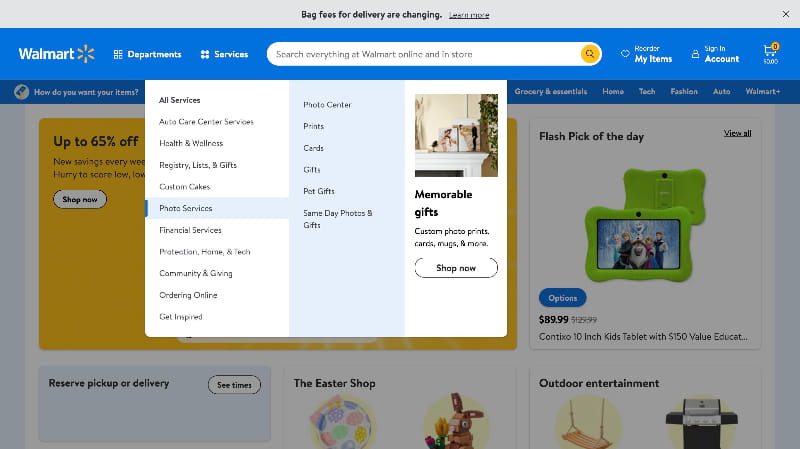Screen dimensions: 800x449
Task: Click the $89.99 price text
Action: [554, 319]
